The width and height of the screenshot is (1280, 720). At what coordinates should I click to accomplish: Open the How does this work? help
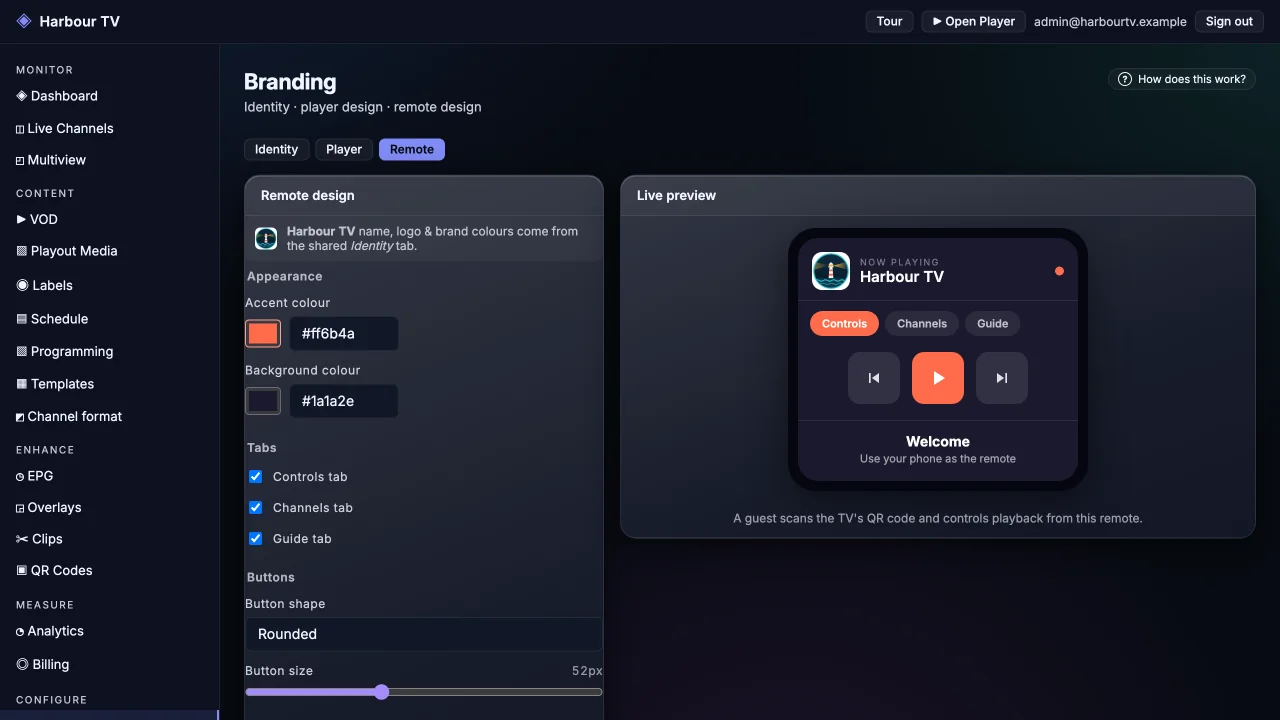(x=1182, y=79)
